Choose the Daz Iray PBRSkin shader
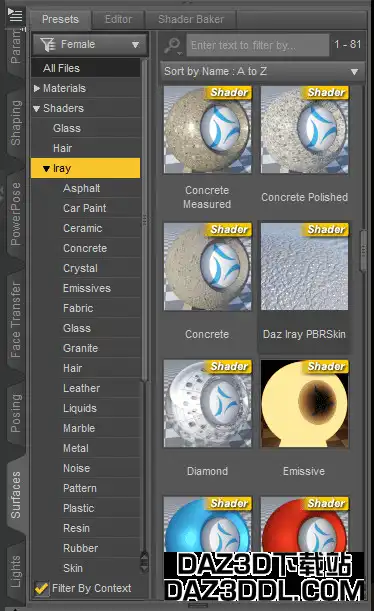The image size is (374, 611). [305, 267]
